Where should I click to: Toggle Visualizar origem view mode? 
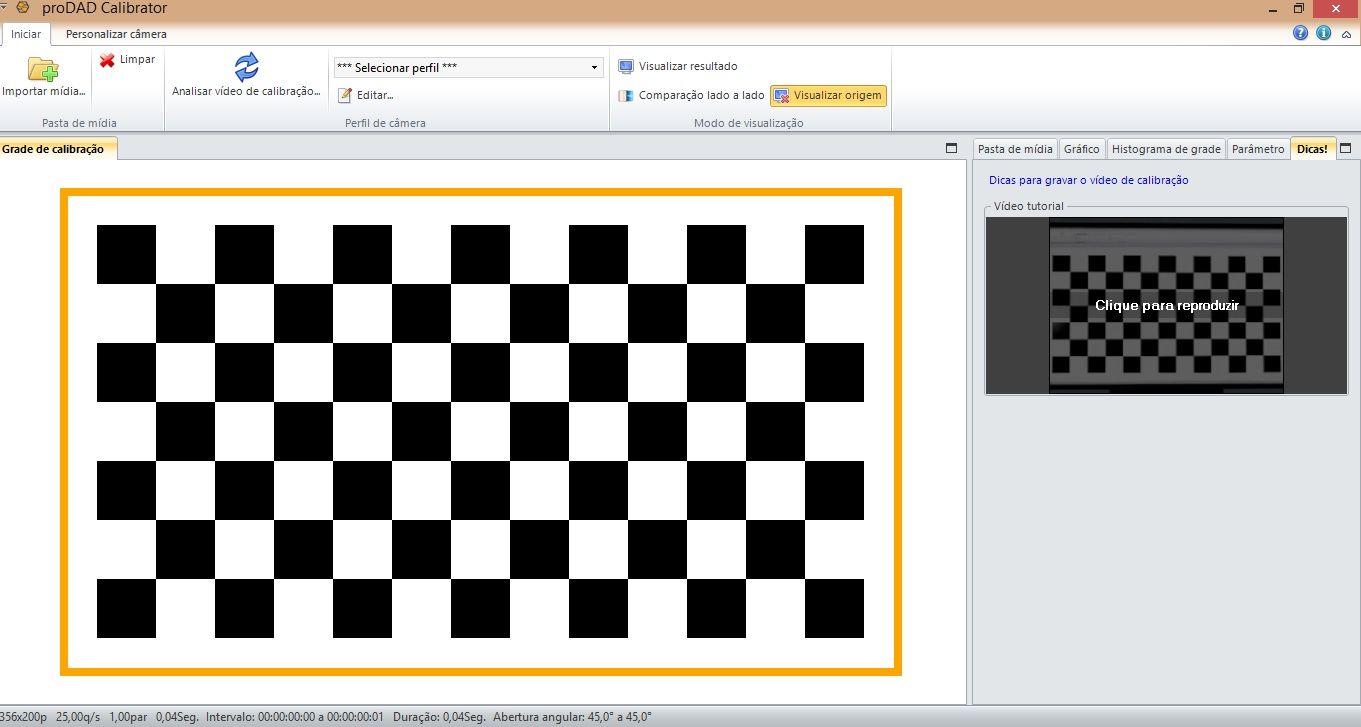[x=828, y=96]
